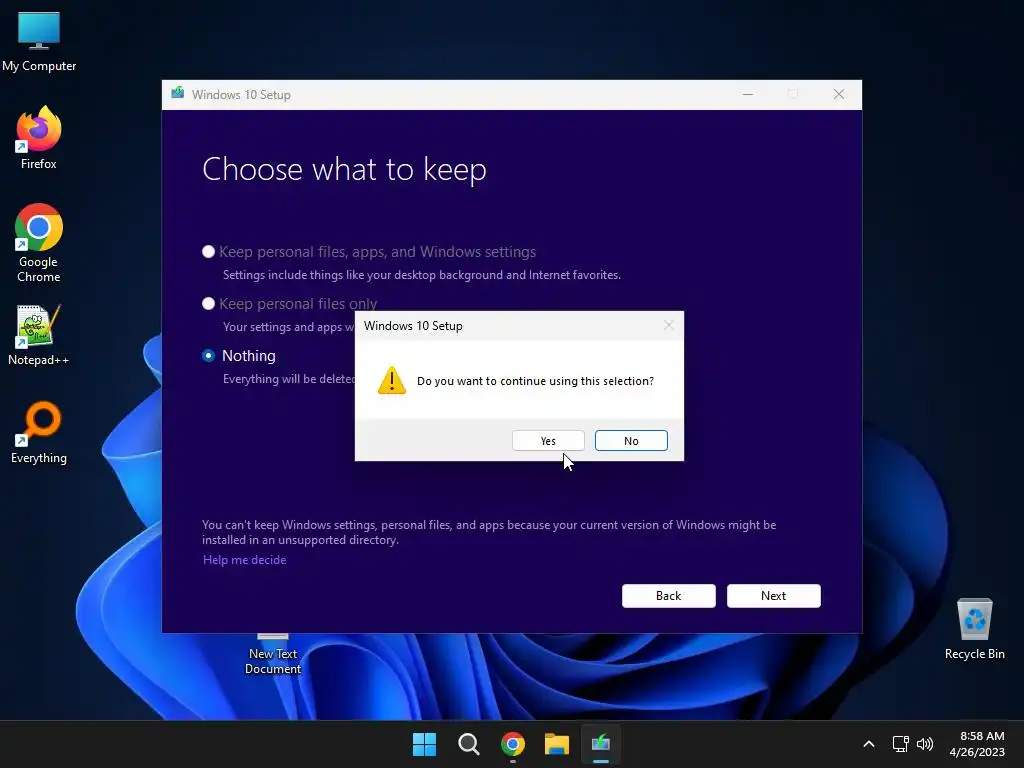Click the Windows Setup taskbar icon
The height and width of the screenshot is (768, 1024).
click(x=601, y=744)
